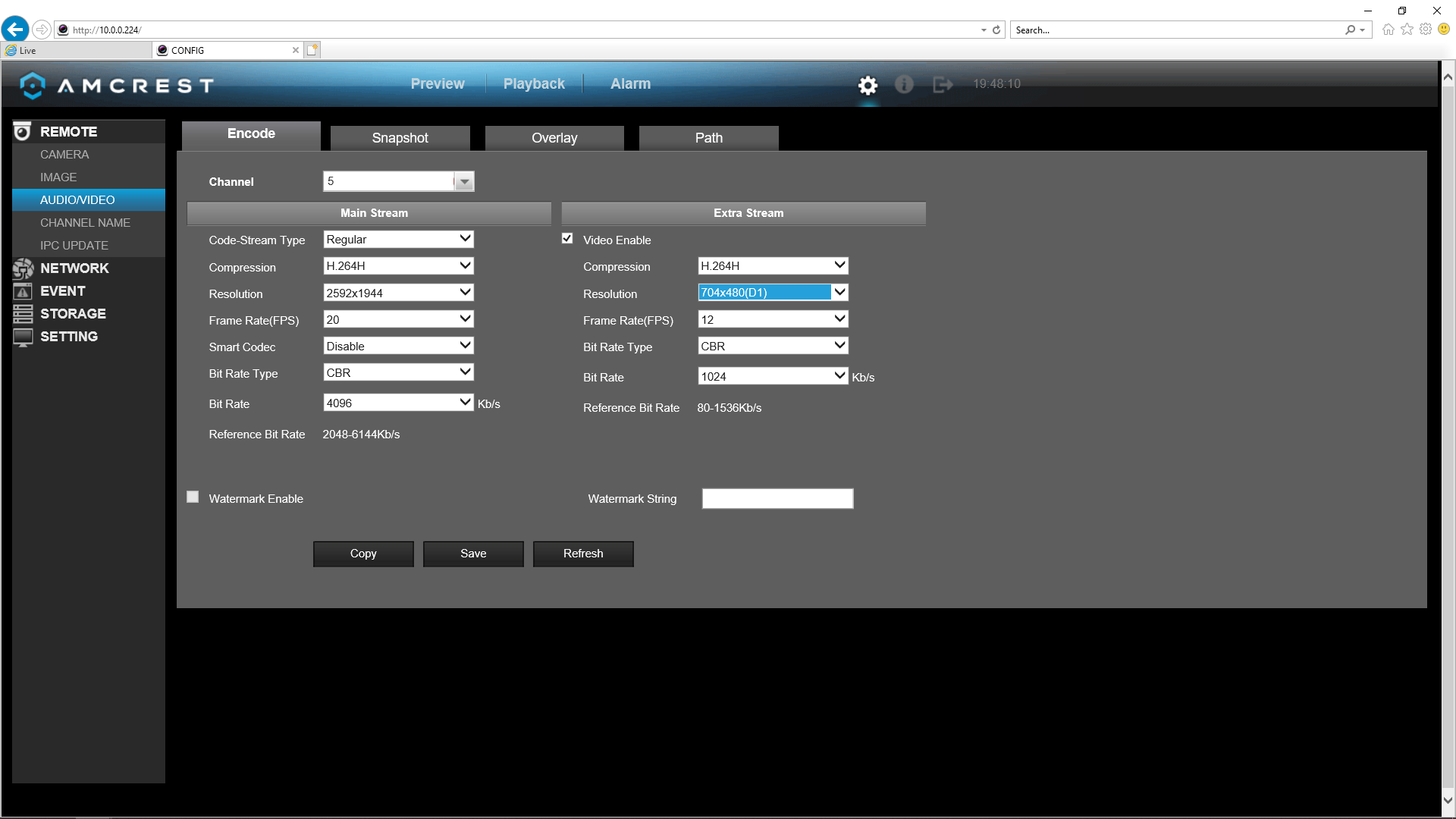
Task: Click the Main Stream section header
Action: (x=369, y=213)
